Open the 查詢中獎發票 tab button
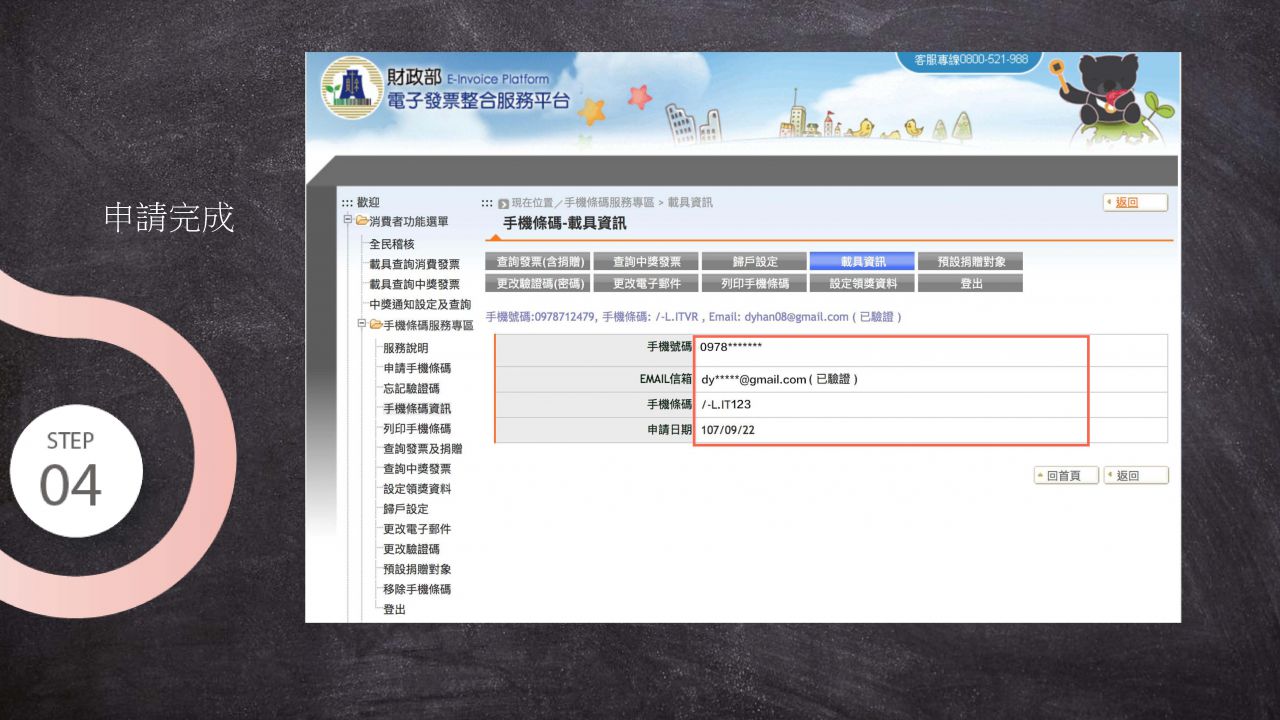The height and width of the screenshot is (720, 1280). click(x=646, y=261)
